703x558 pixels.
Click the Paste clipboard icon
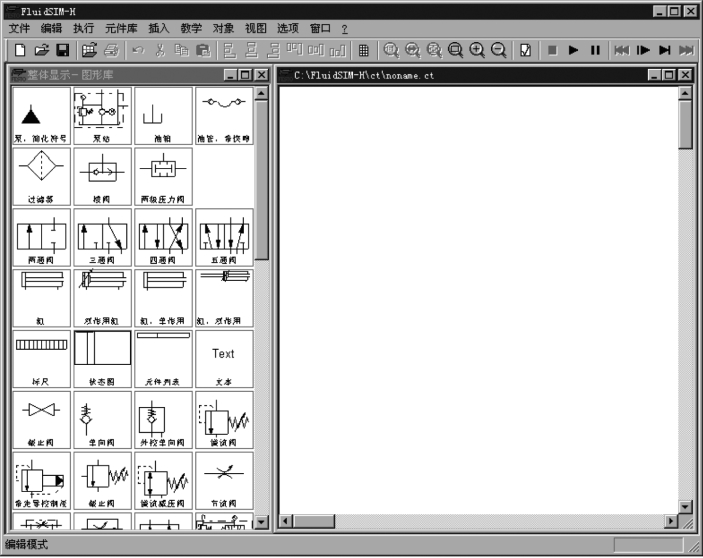tap(203, 50)
